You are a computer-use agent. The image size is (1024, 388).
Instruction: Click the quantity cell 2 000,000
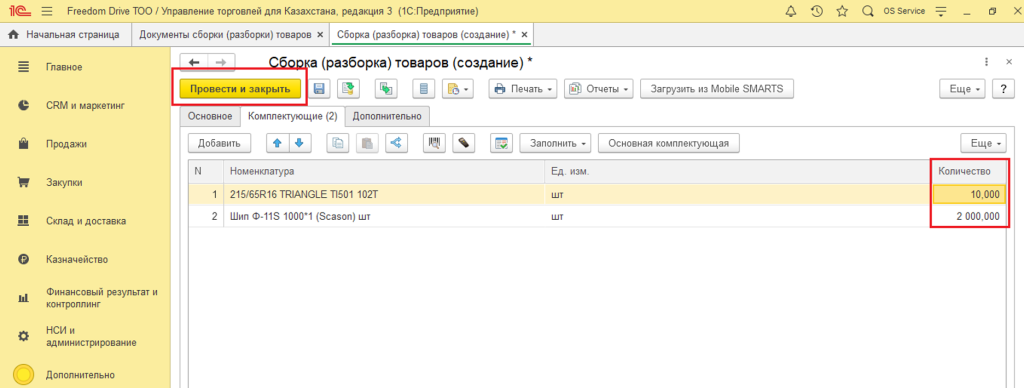pyautogui.click(x=969, y=216)
